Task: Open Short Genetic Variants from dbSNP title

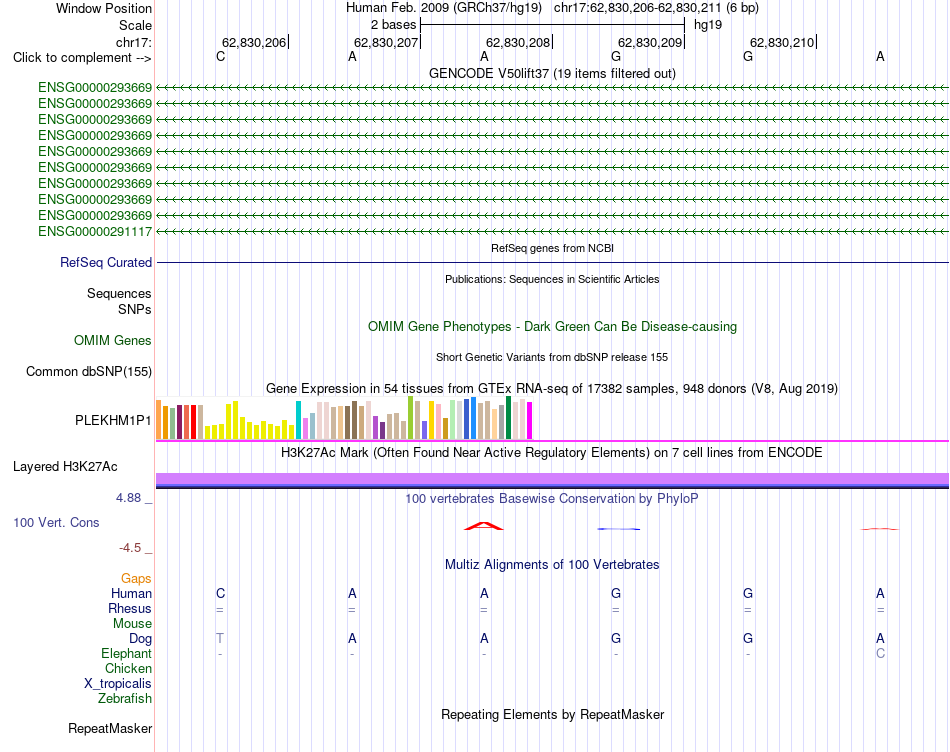Action: [552, 358]
